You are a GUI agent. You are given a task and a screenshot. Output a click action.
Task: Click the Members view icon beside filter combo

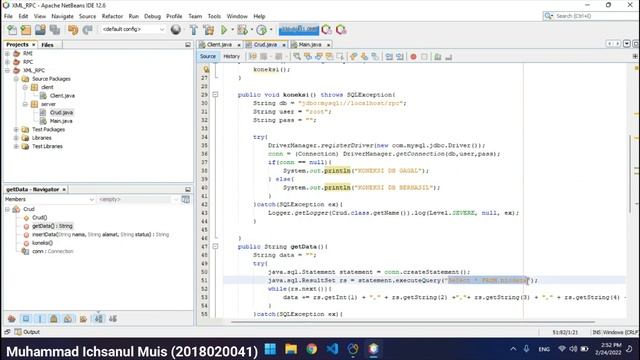click(x=186, y=199)
